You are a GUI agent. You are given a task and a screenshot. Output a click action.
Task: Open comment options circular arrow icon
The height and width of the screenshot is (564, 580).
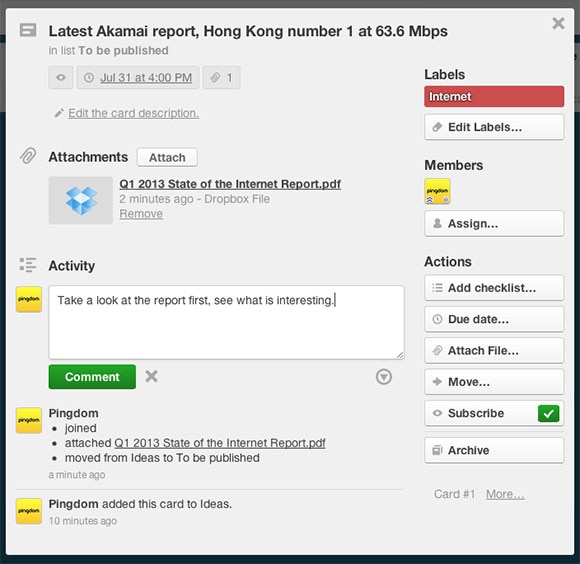coord(384,377)
